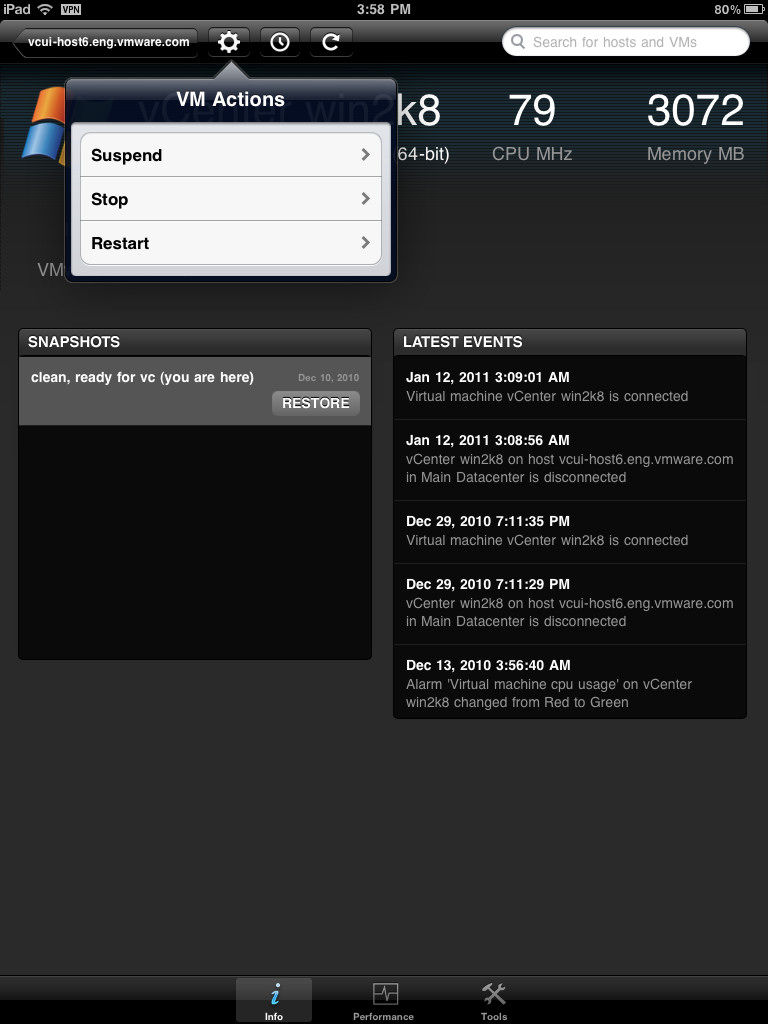The image size is (768, 1024).
Task: Click the refresh arrow icon
Action: 331,42
